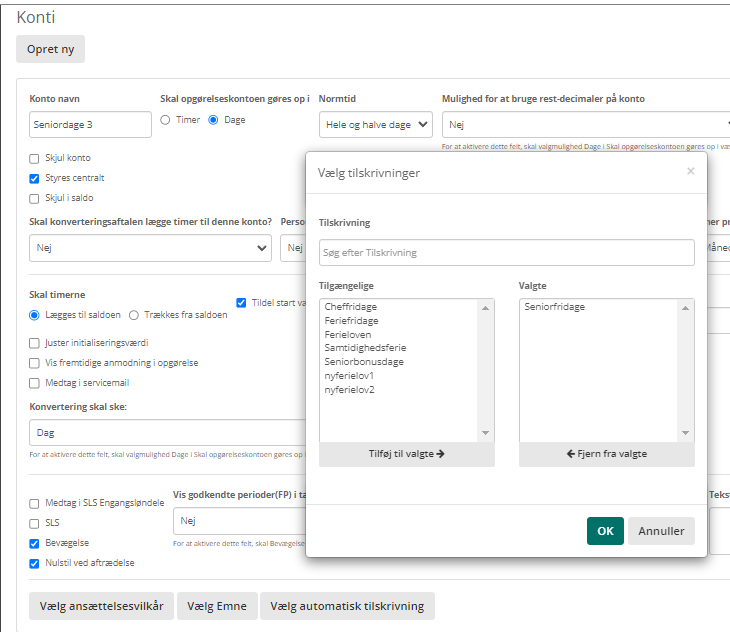
Task: Expand the konverteringsaftalen Nej dropdown
Action: coord(150,246)
